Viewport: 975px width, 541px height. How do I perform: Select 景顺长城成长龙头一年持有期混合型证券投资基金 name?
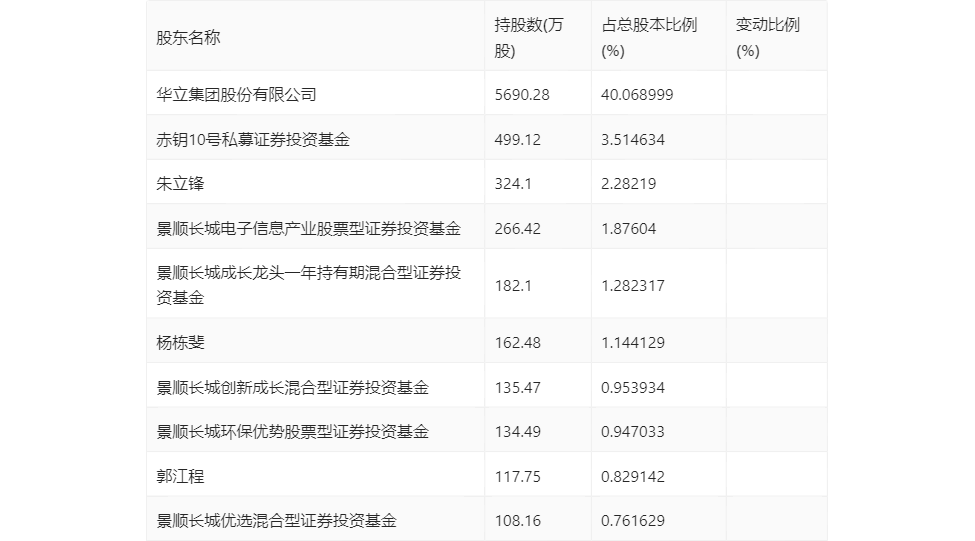click(x=308, y=285)
